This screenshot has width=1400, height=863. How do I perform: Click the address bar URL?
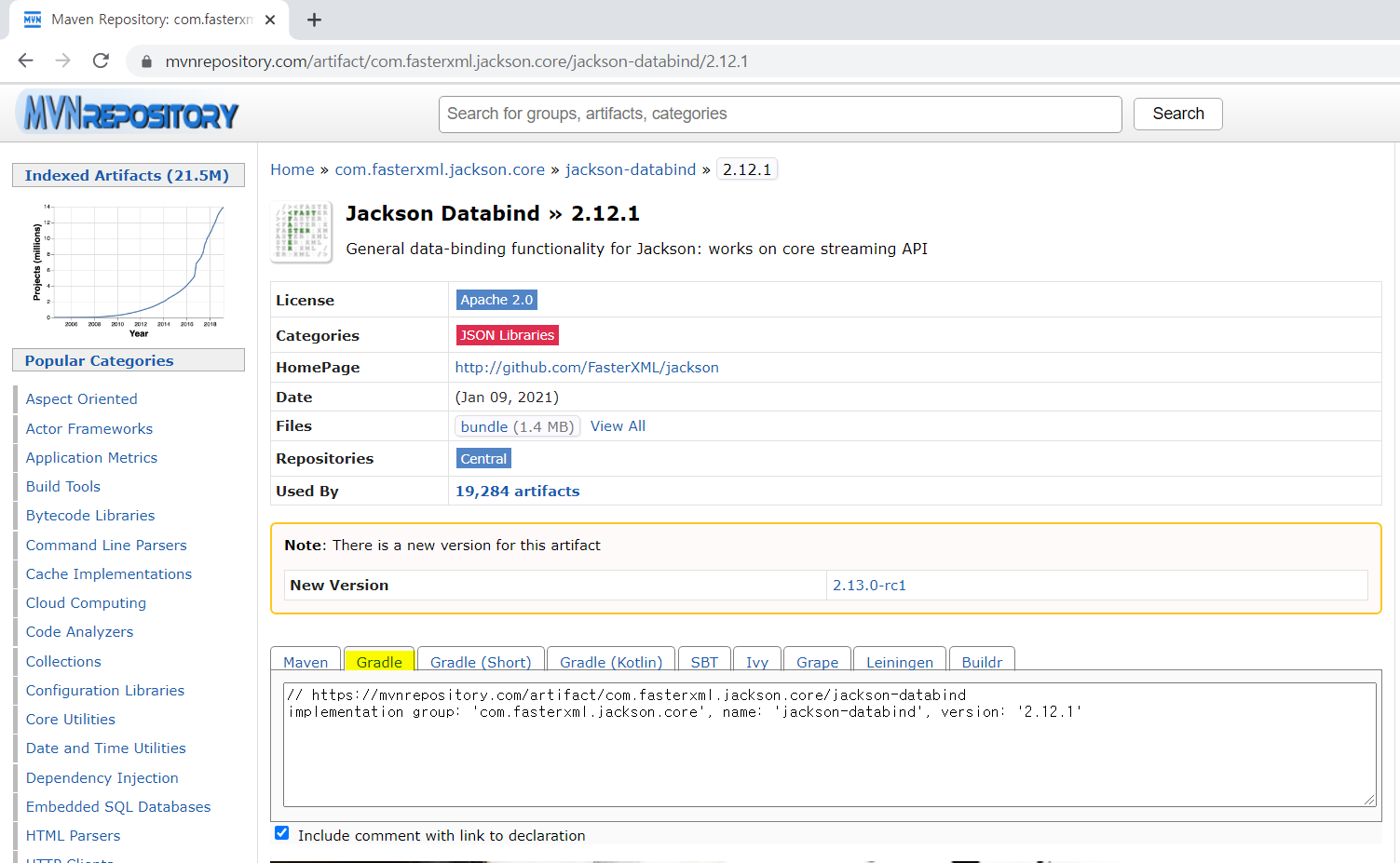[456, 61]
